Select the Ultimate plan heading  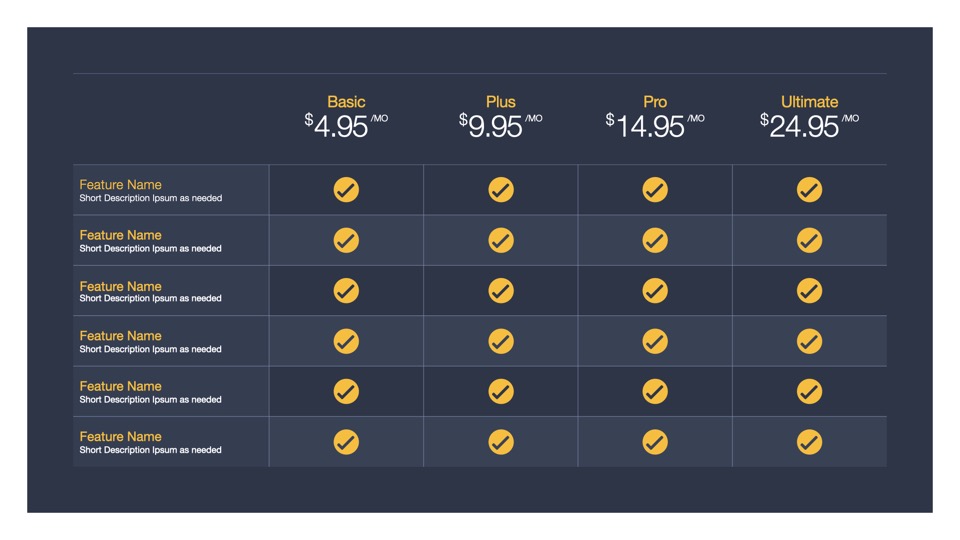pos(809,102)
